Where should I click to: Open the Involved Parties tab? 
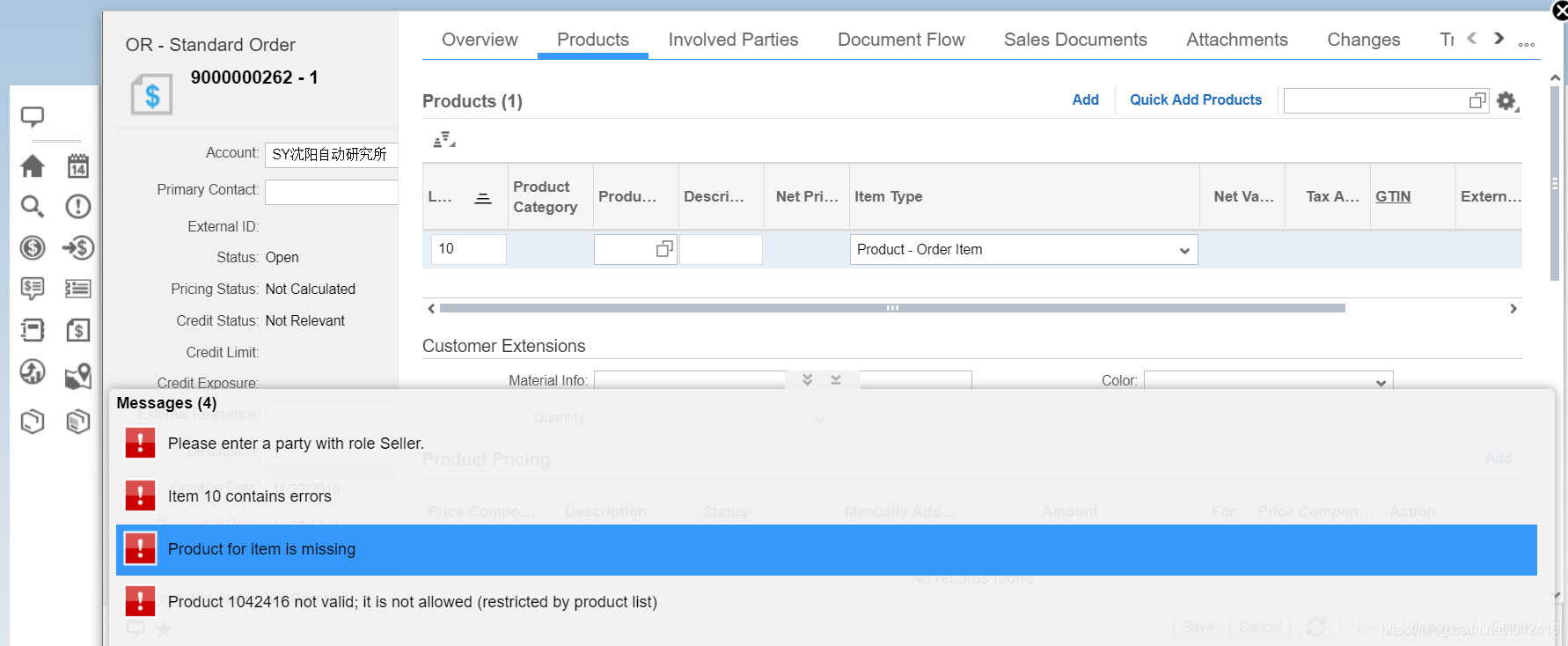pos(733,40)
